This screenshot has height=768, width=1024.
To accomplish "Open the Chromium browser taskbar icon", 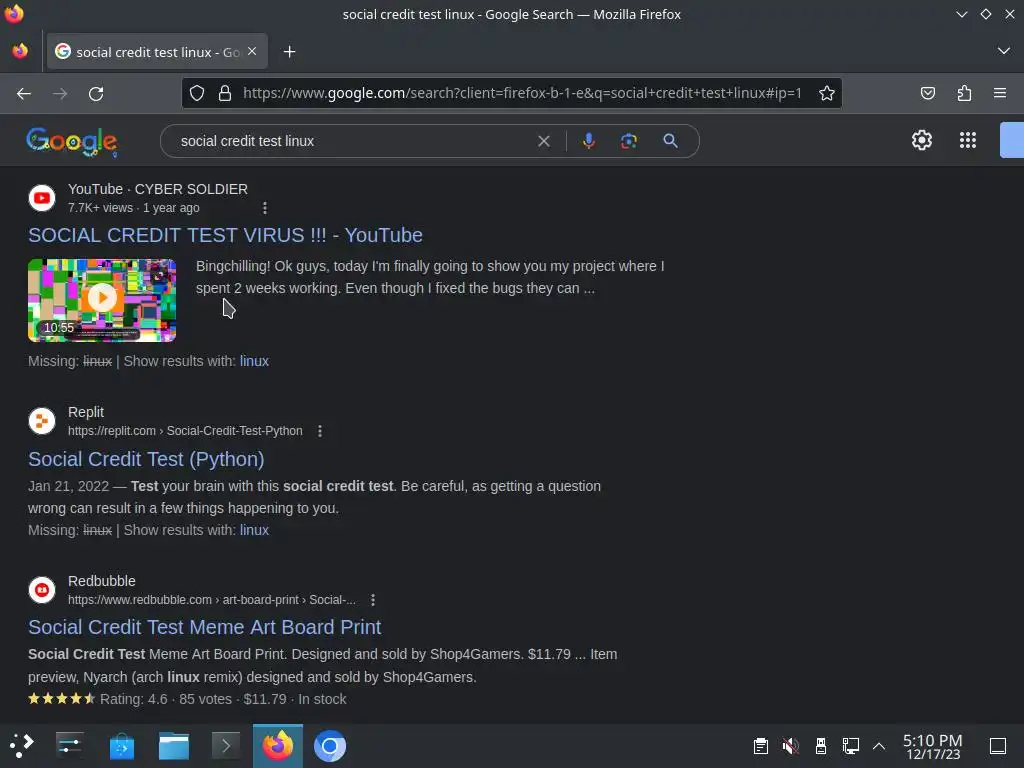I will click(x=330, y=745).
